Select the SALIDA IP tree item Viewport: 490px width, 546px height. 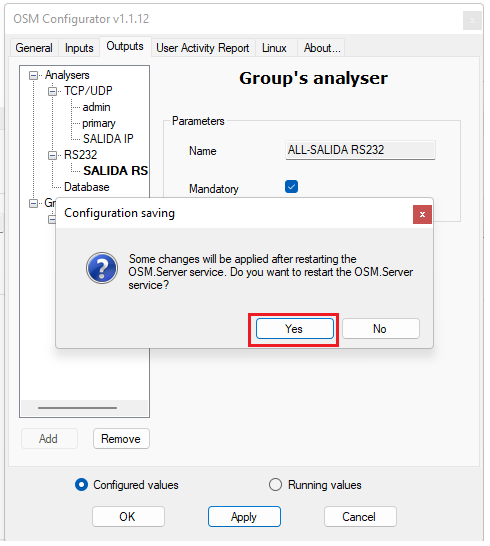pyautogui.click(x=108, y=139)
